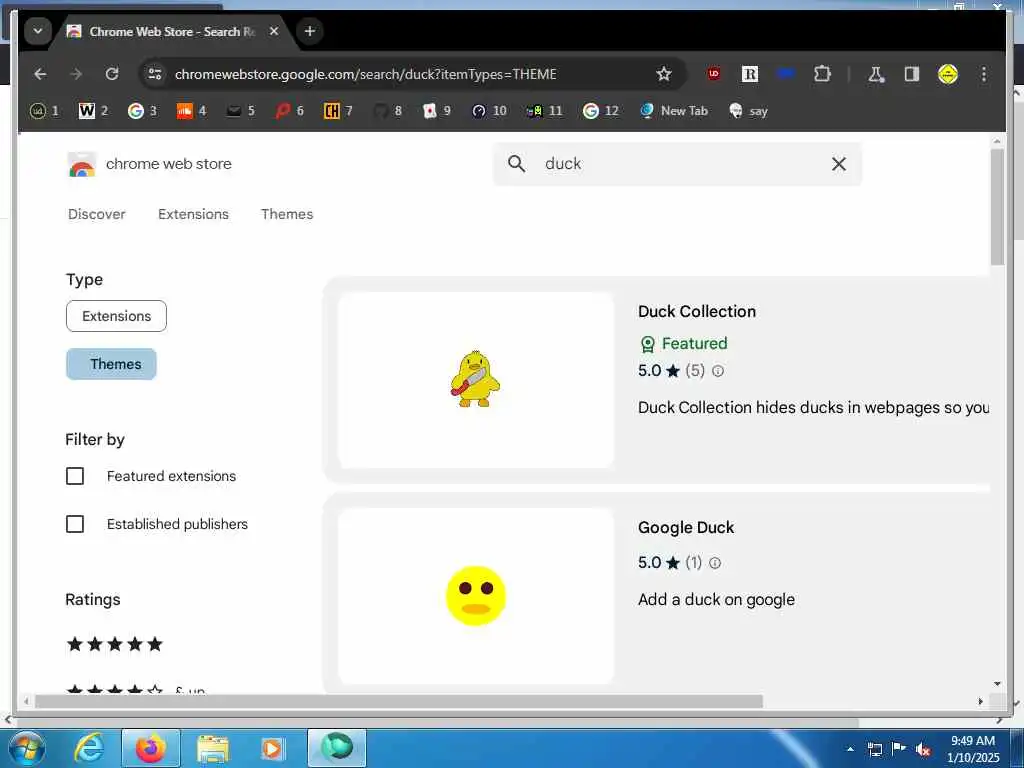Open bookmark labeled 8
The width and height of the screenshot is (1024, 768).
point(387,110)
